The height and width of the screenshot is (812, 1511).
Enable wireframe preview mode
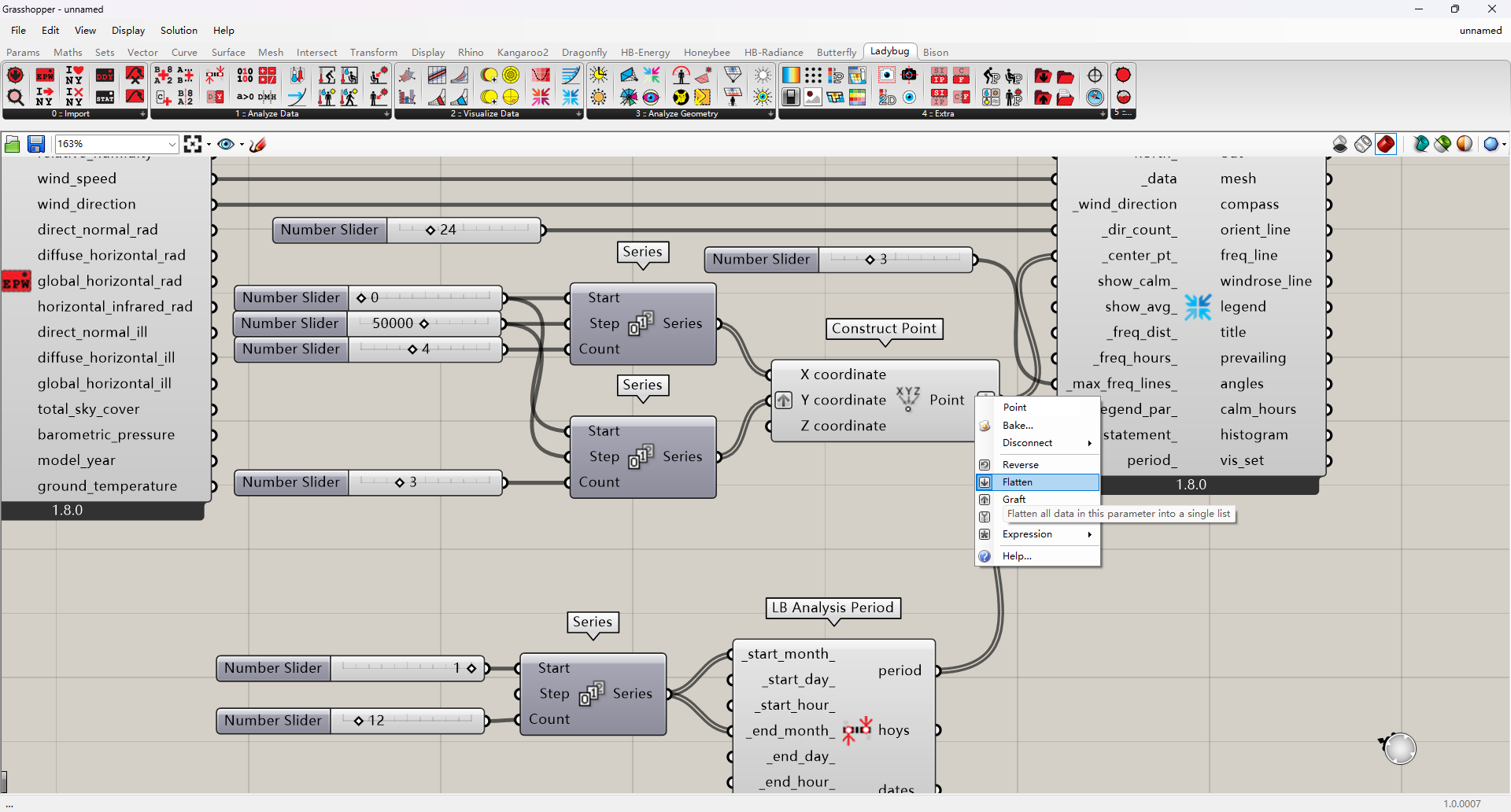tap(1363, 144)
